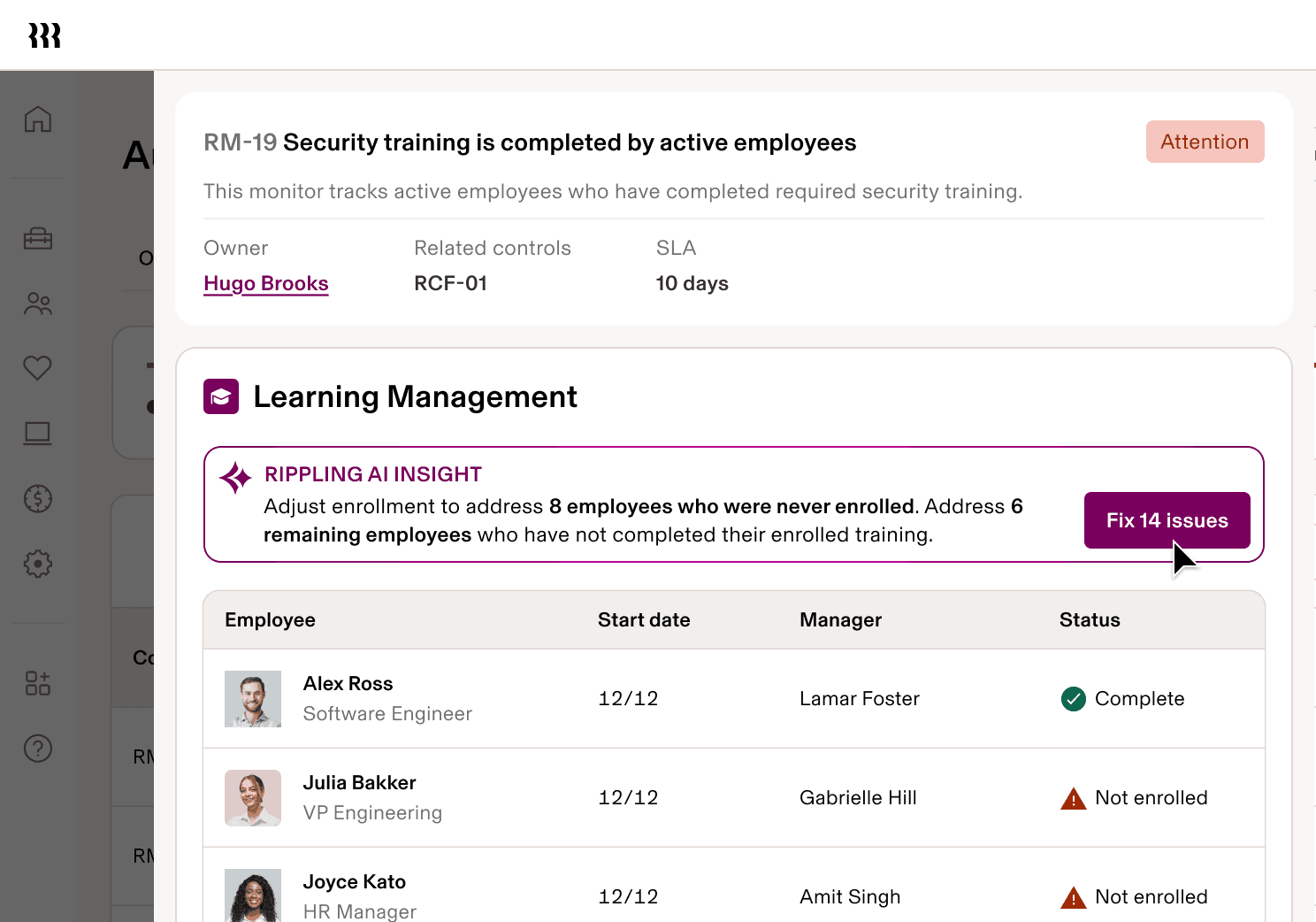This screenshot has width=1316, height=922.
Task: Open the laptop Devices icon in the sidebar
Action: pos(38,434)
